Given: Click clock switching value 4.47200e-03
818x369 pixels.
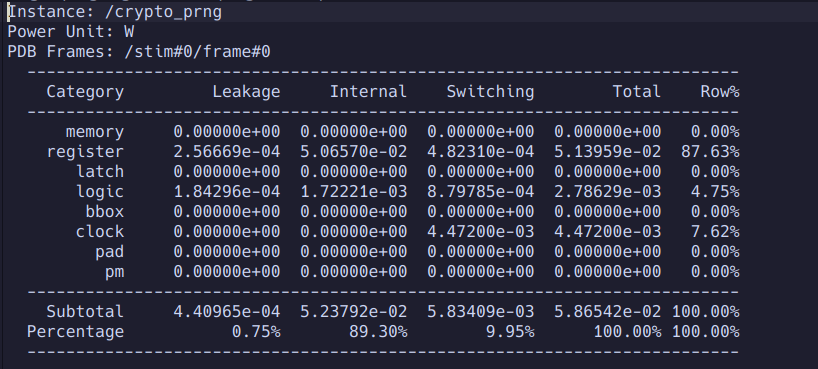Looking at the screenshot, I should click(x=480, y=231).
